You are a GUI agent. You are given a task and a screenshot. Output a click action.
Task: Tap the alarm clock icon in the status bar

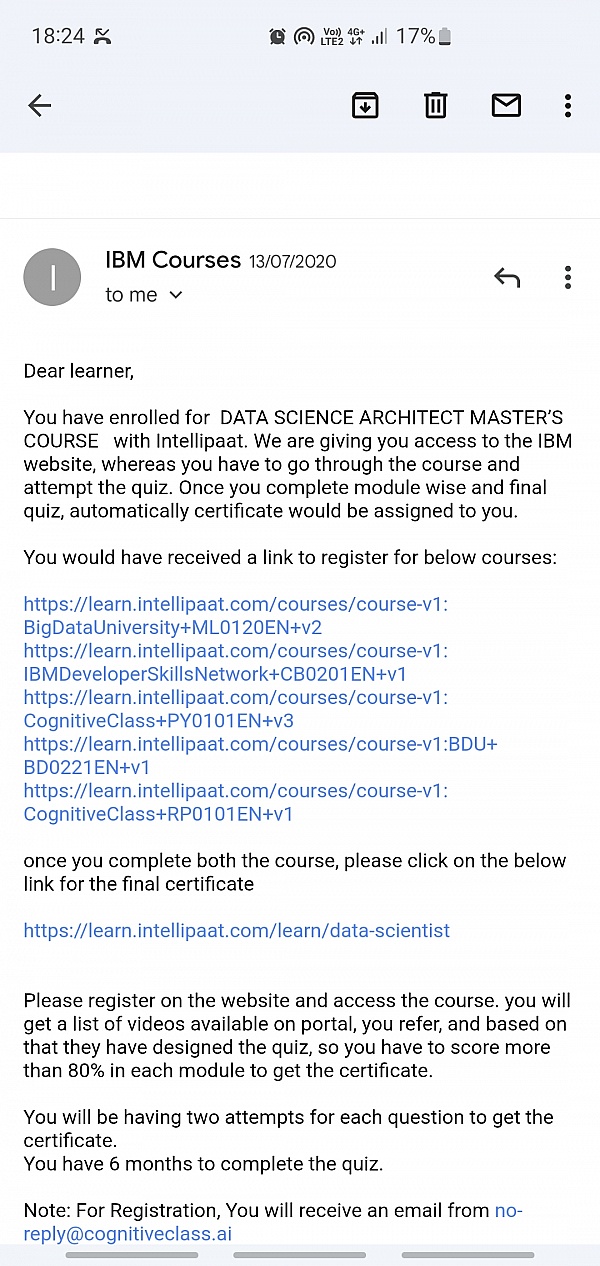278,35
